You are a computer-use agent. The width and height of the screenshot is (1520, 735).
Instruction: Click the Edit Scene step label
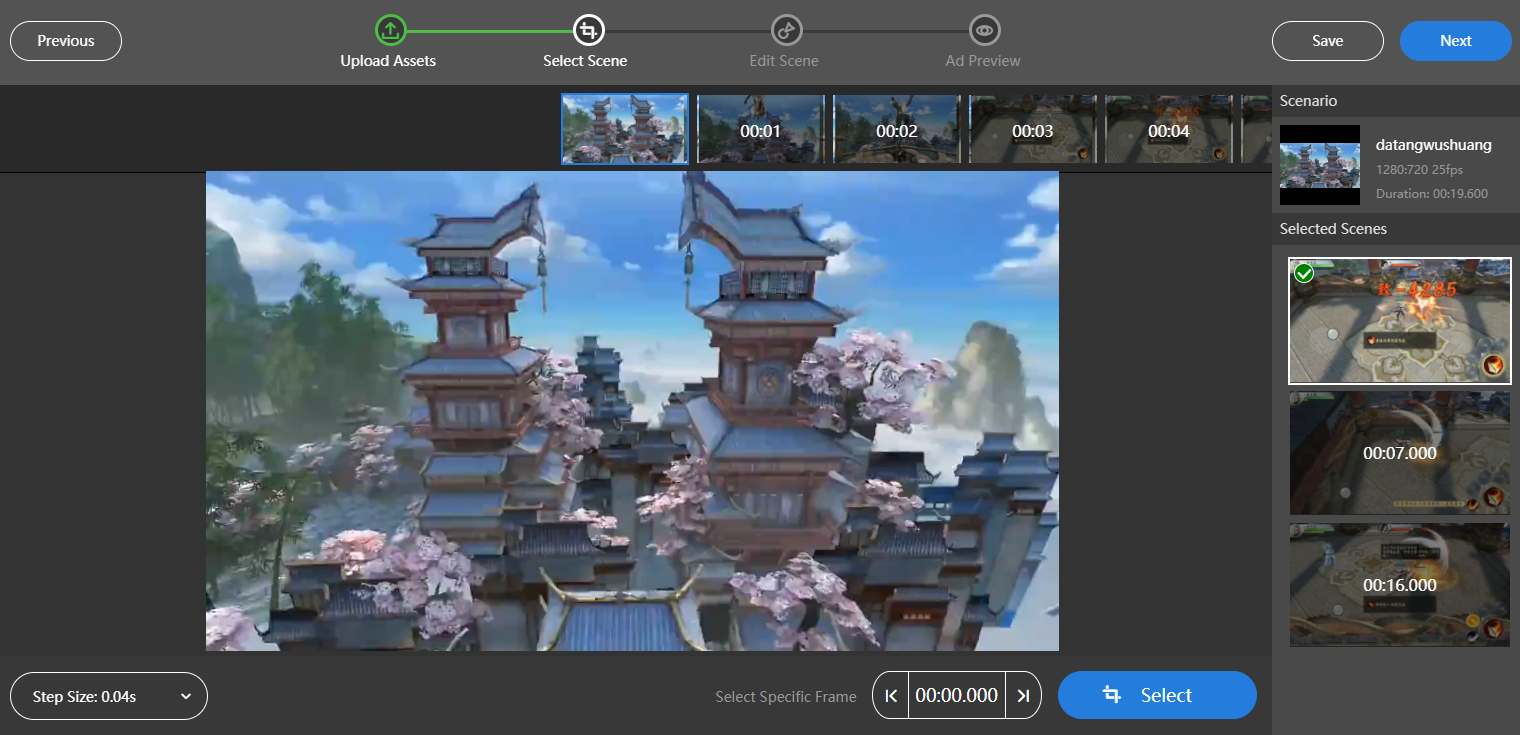pyautogui.click(x=784, y=61)
